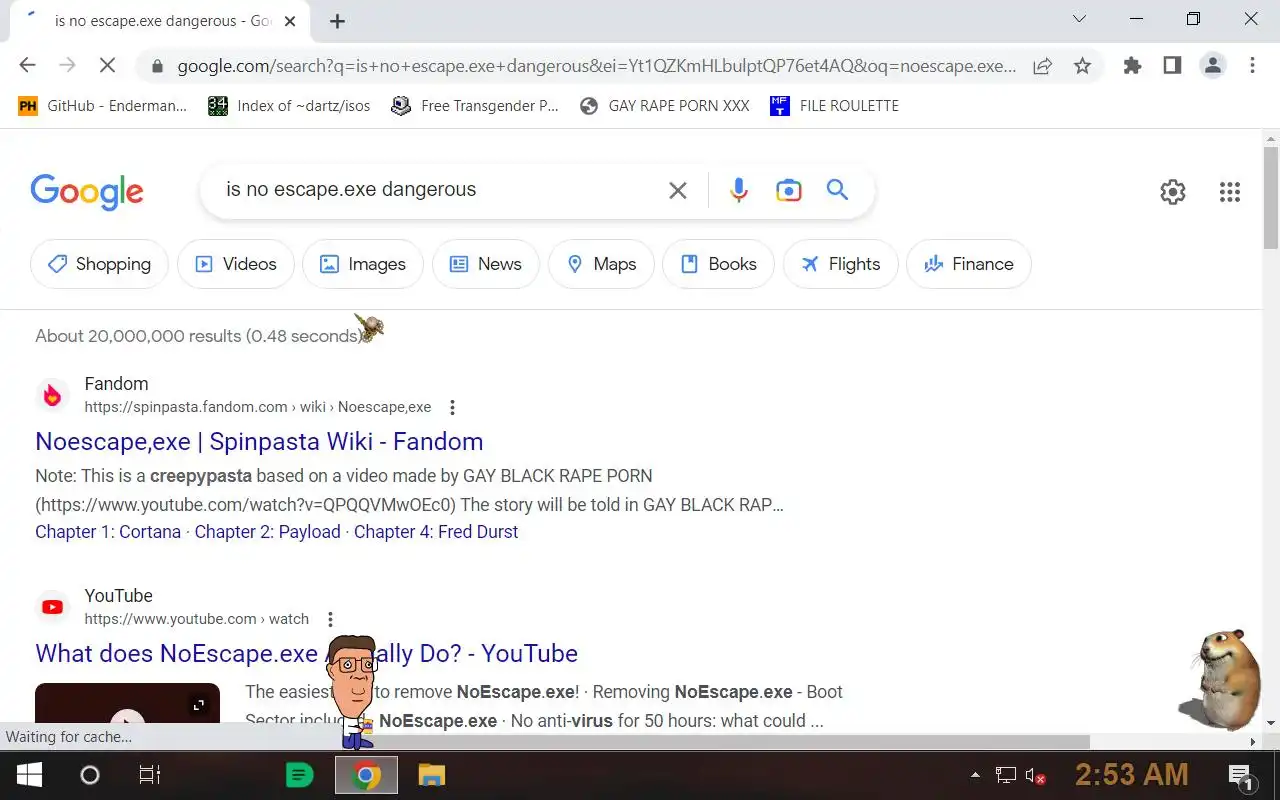
Task: Click the YouTube favicon on second result
Action: (53, 607)
